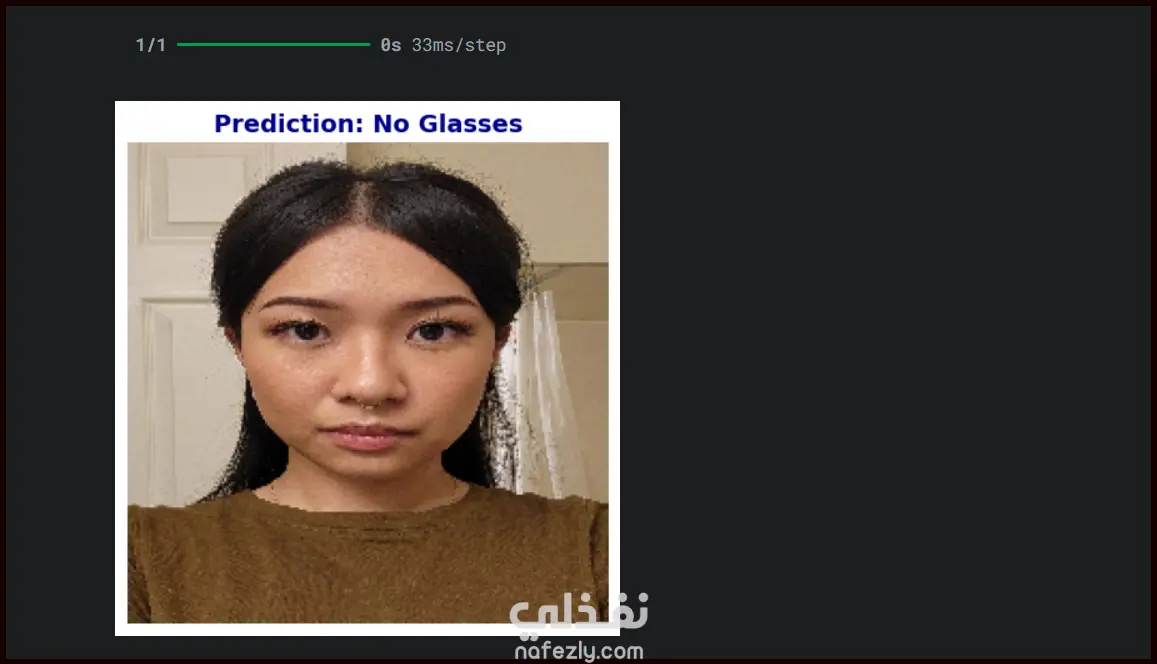Click the white margin of the plot figure
Screen dimensions: 1157x664
click(x=121, y=369)
